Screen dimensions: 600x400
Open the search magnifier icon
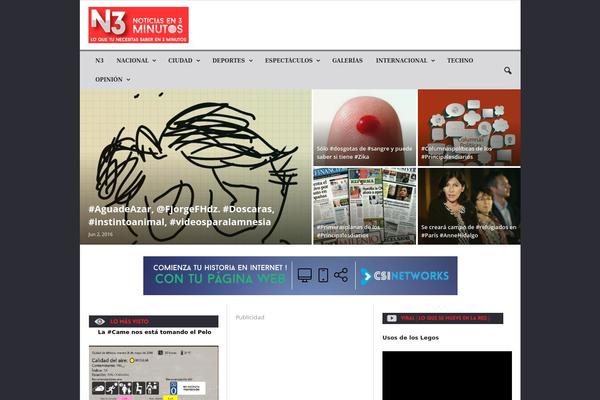tap(508, 71)
